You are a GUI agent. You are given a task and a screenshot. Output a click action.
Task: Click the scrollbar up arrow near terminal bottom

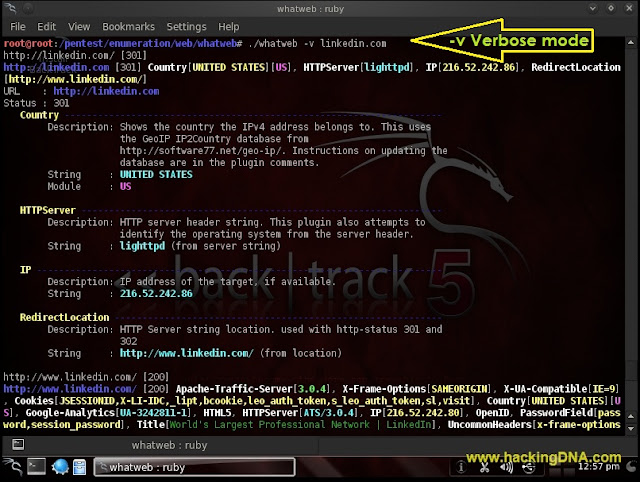click(x=631, y=416)
